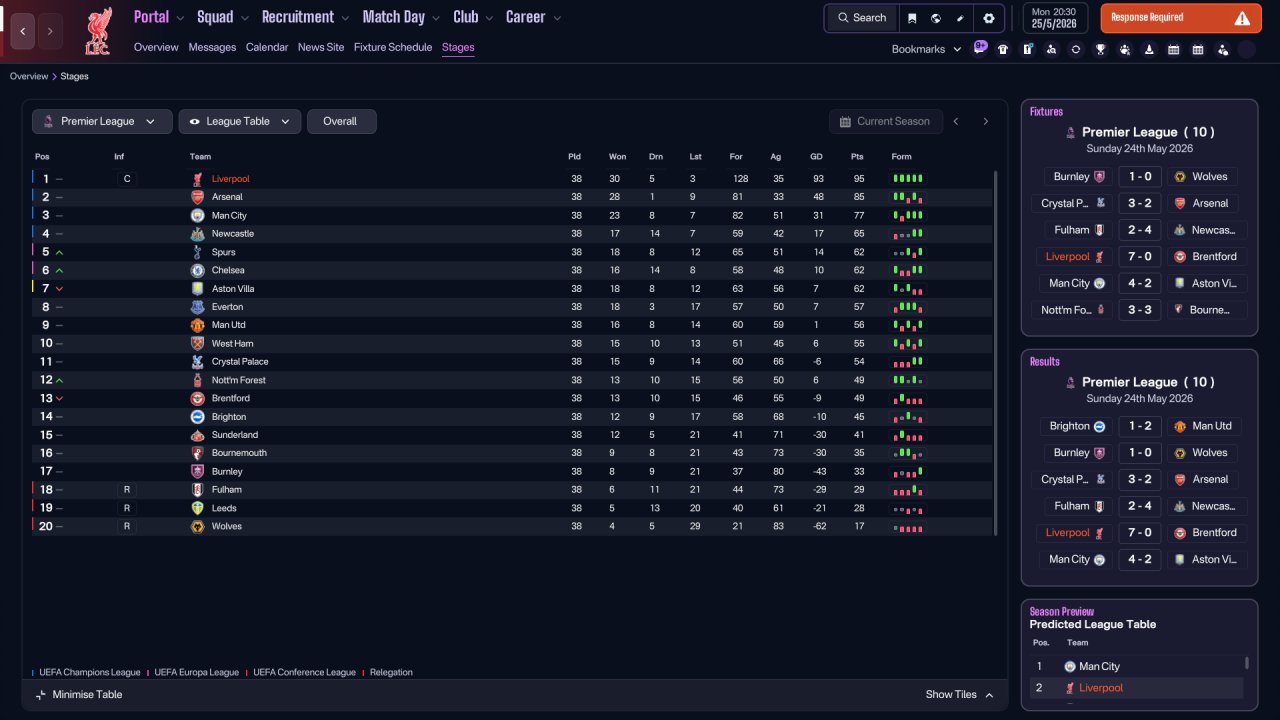Sort the table by the GD column header

pyautogui.click(x=816, y=156)
